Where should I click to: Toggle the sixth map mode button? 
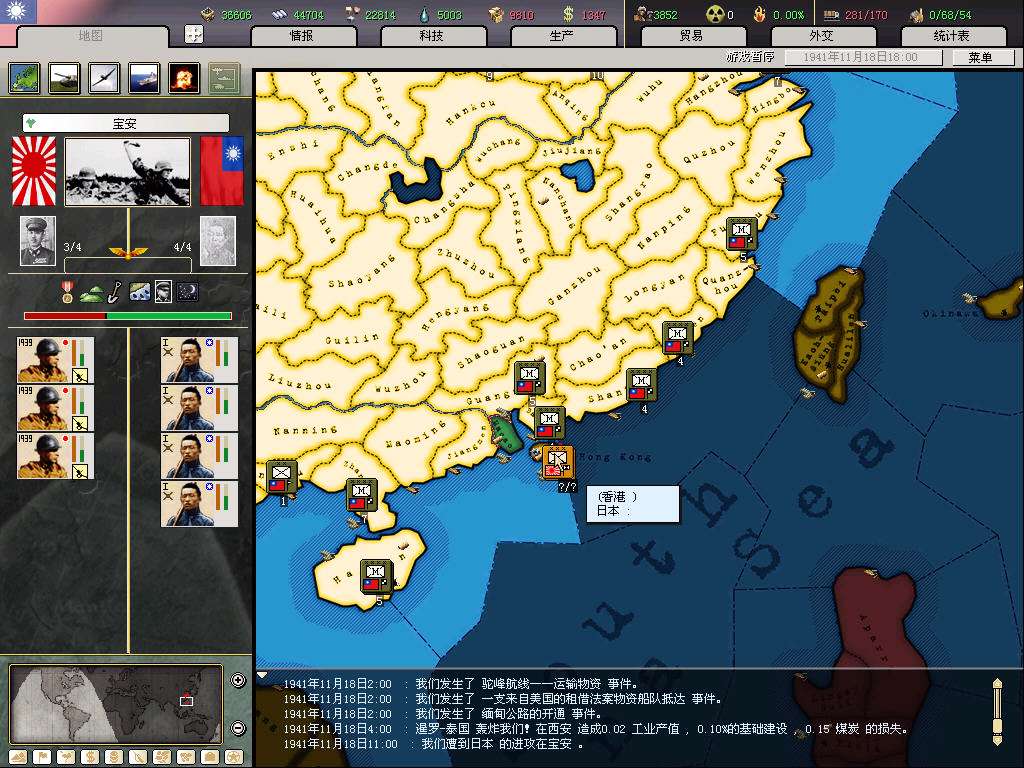138,758
